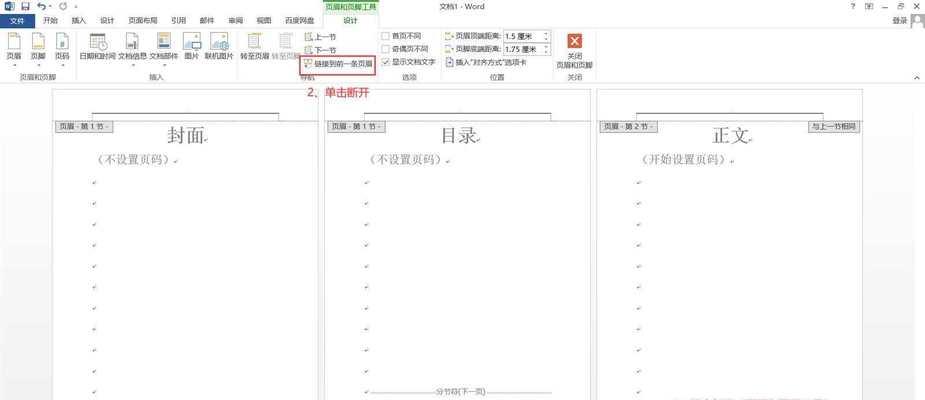Click the 图片 (Picture) insert icon
The height and width of the screenshot is (400, 925).
click(192, 42)
